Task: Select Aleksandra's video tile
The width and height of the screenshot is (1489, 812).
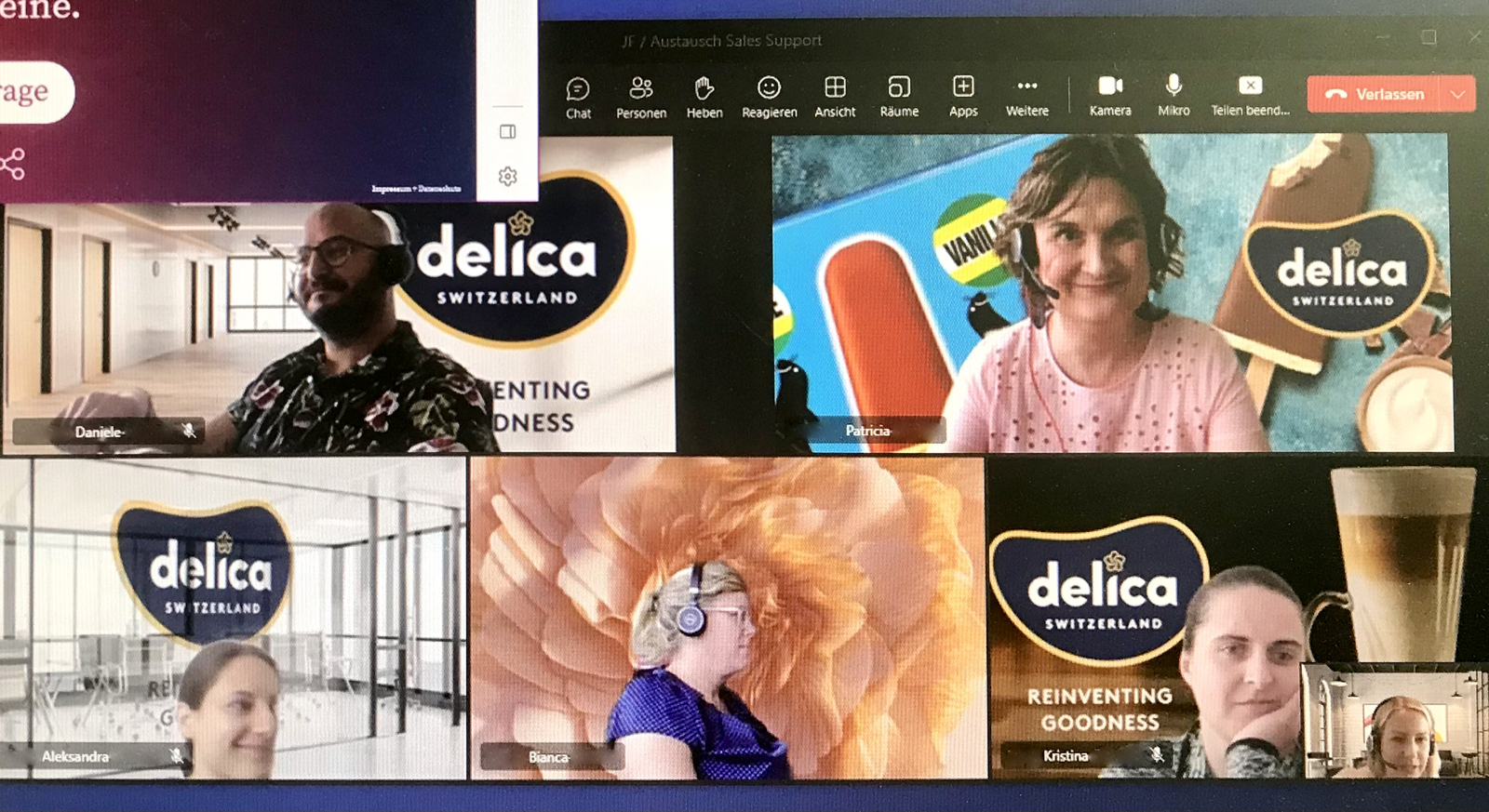Action: click(233, 618)
